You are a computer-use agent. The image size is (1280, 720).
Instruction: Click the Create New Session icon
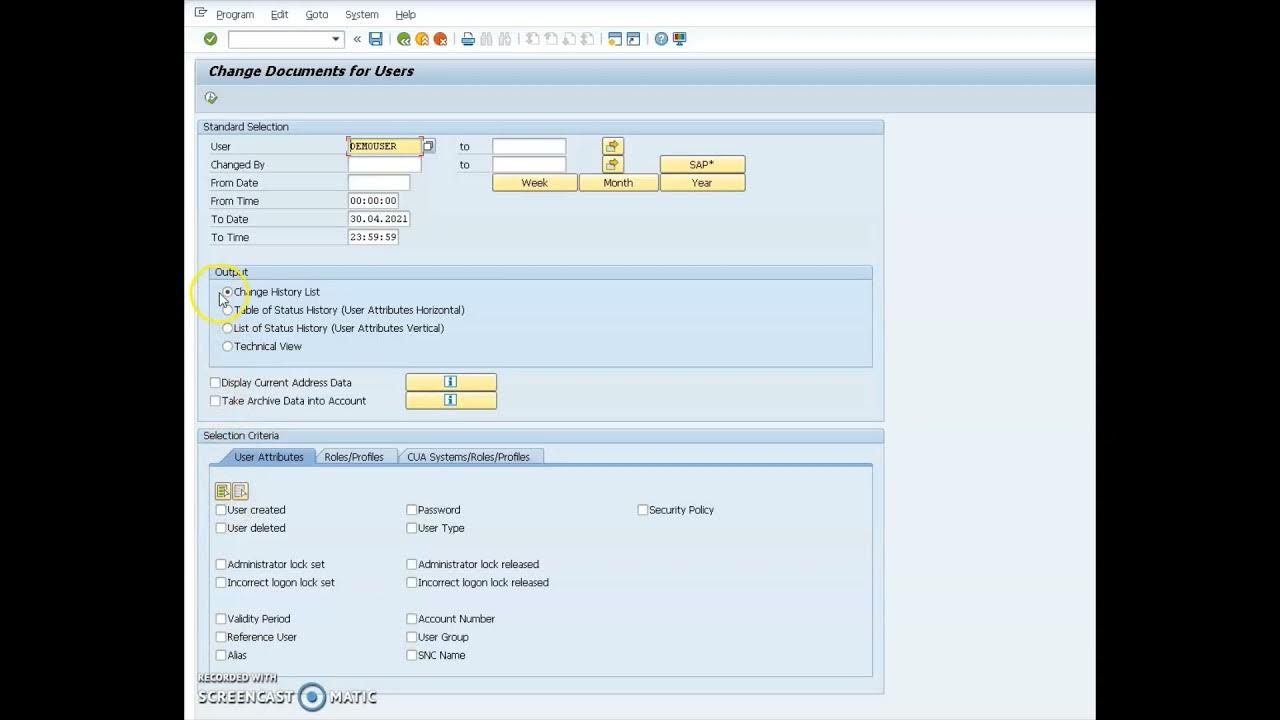tap(615, 39)
